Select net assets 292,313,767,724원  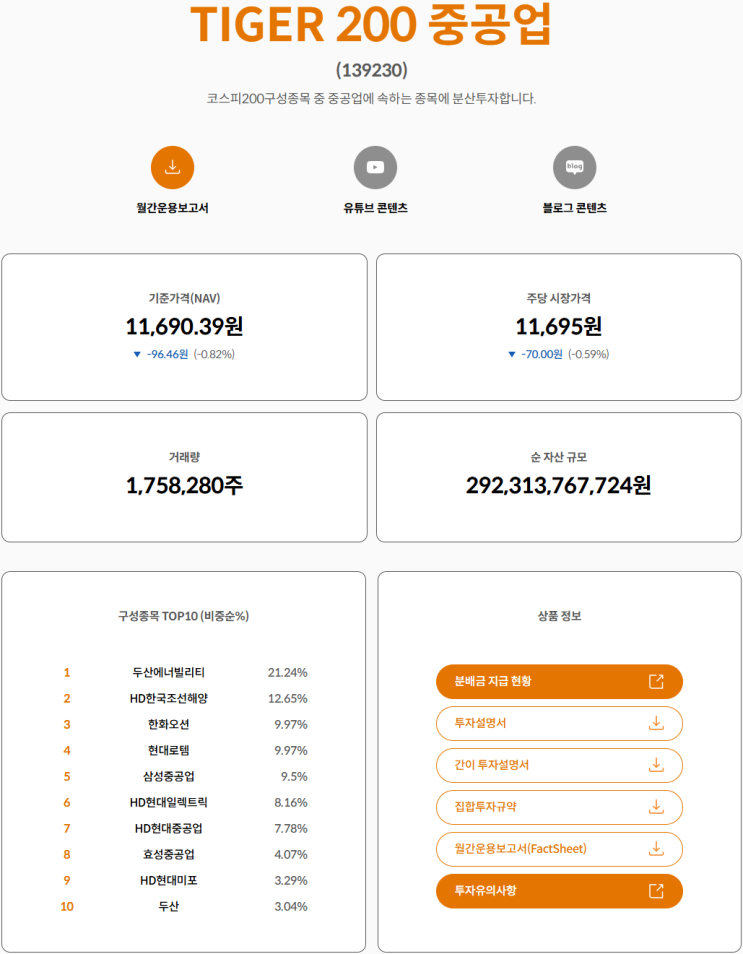pos(559,486)
